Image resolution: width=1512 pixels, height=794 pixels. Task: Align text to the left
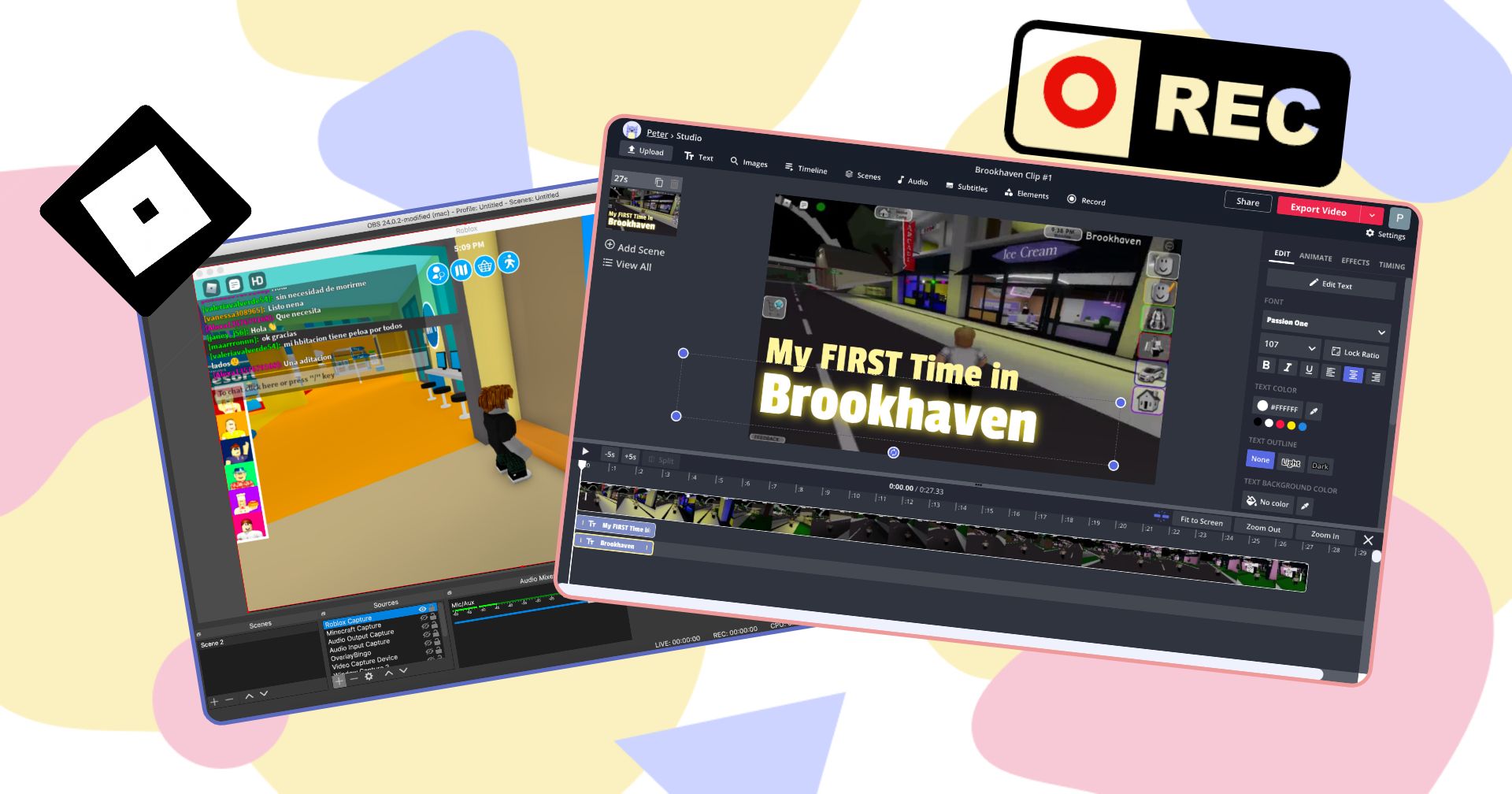pyautogui.click(x=1330, y=373)
